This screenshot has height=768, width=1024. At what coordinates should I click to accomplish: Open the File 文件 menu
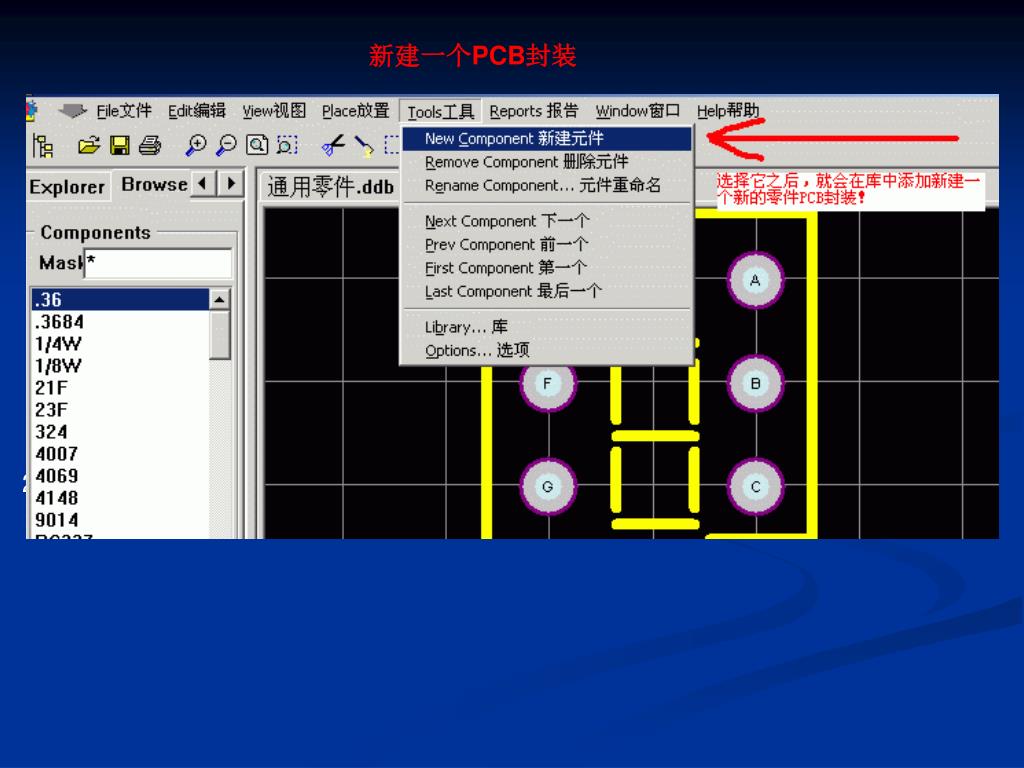click(124, 111)
